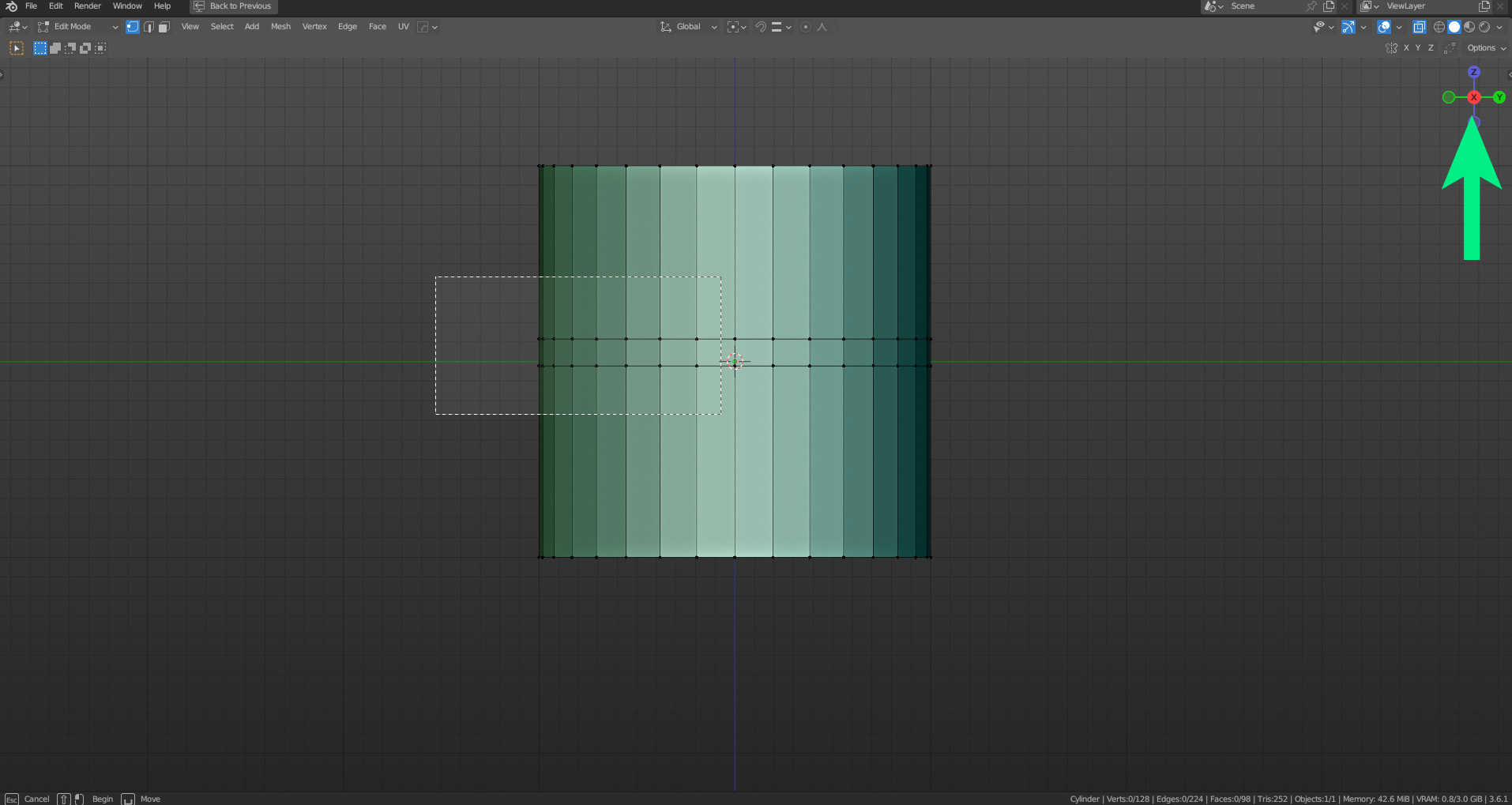Enable X axis mirror

(x=1406, y=48)
